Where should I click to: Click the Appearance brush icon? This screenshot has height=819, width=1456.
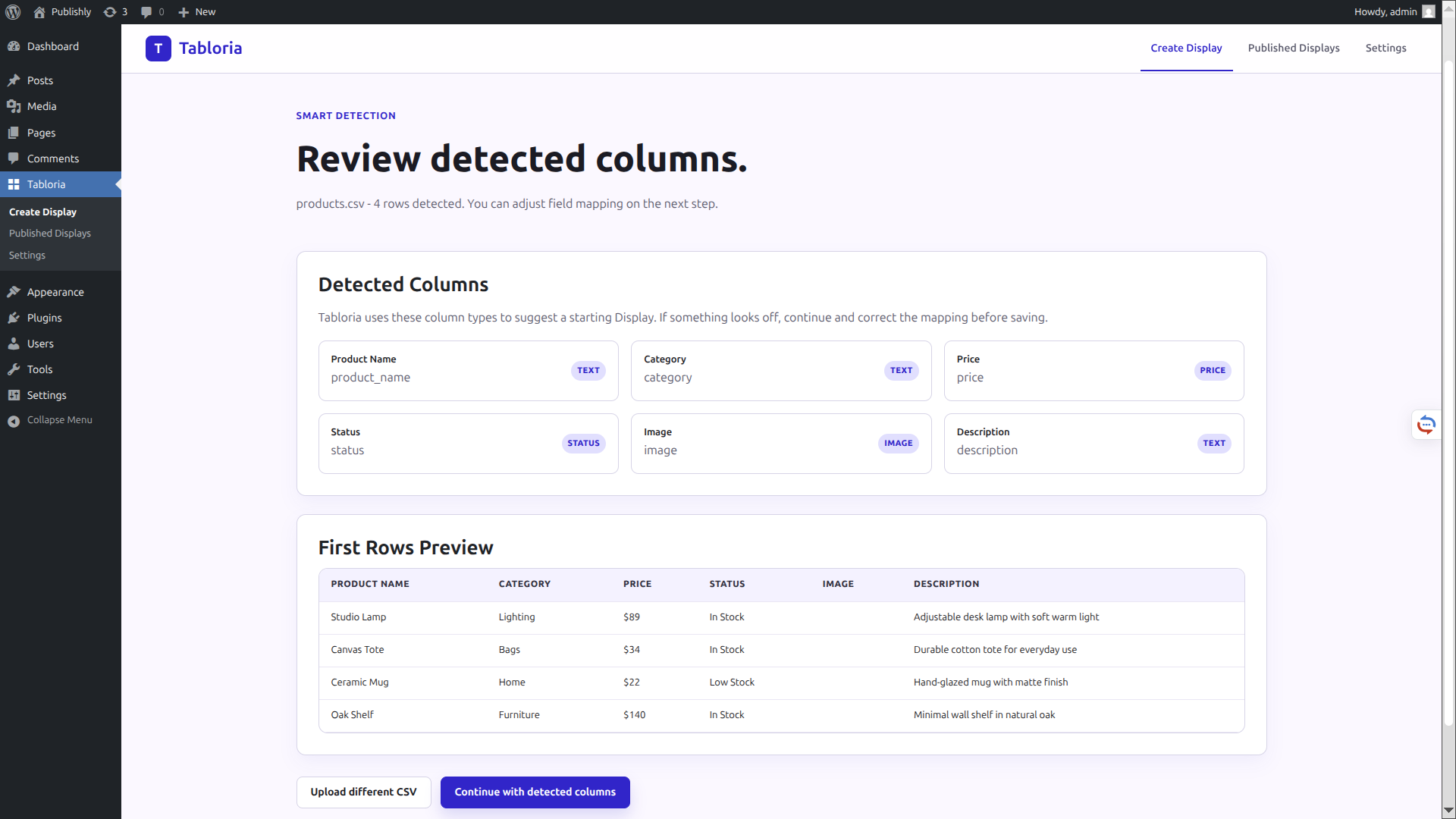[x=14, y=292]
